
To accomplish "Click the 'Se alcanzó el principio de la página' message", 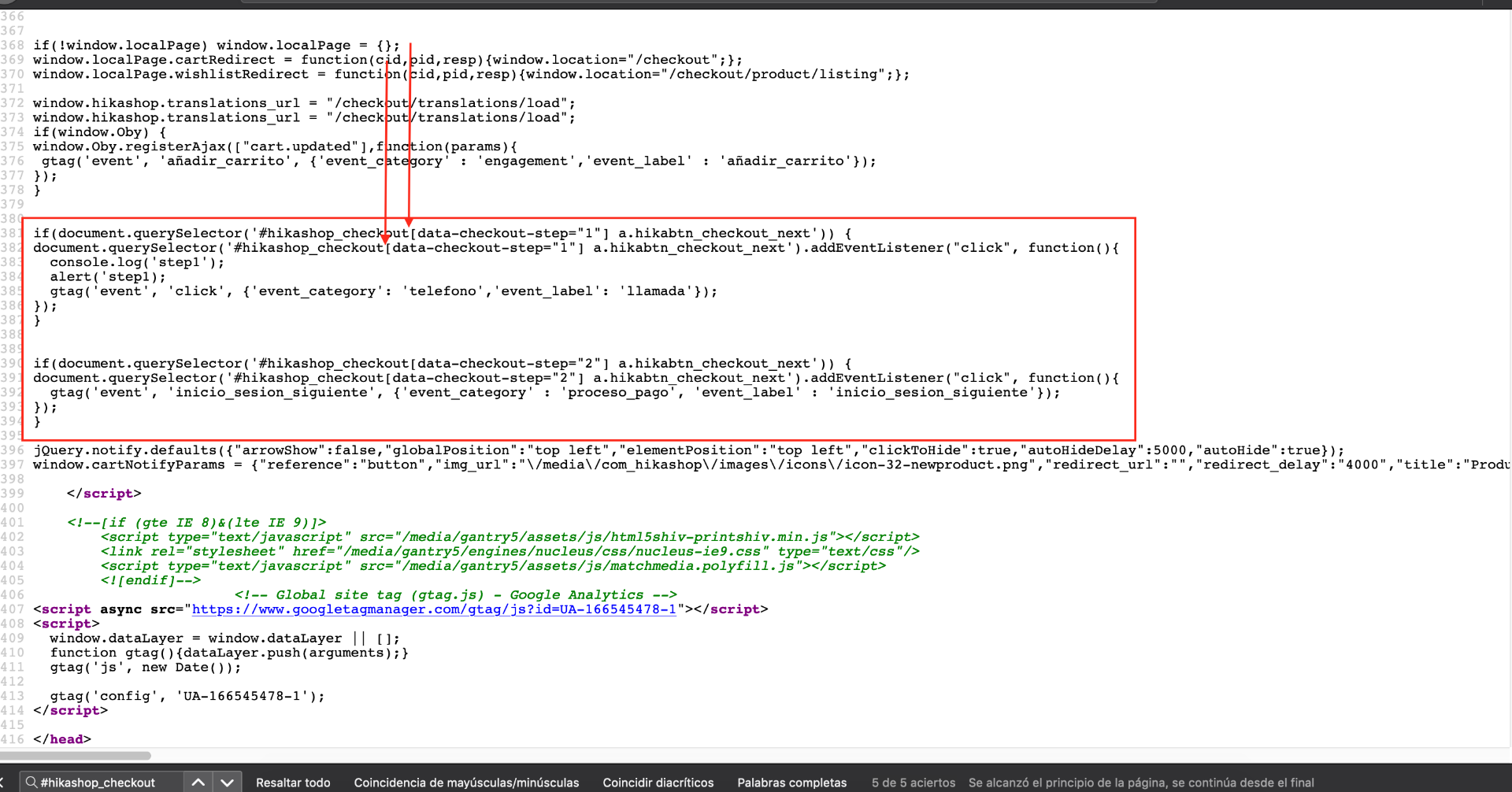I will [x=1141, y=783].
